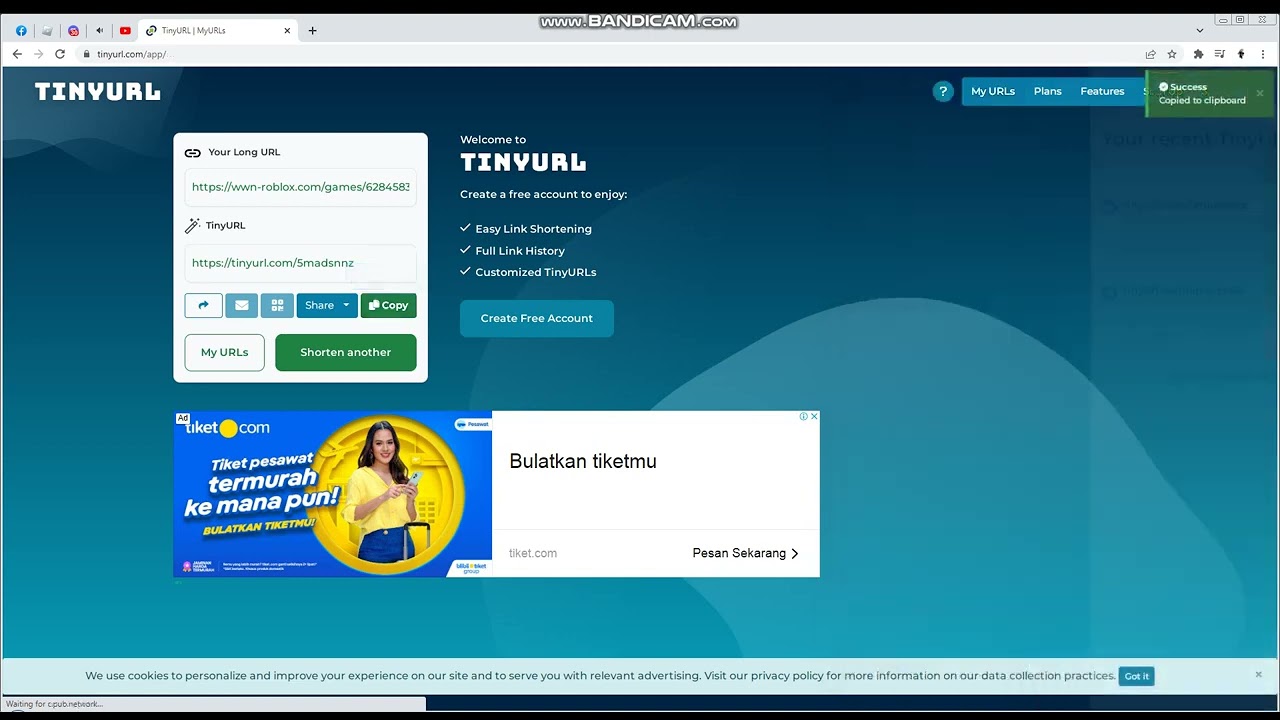
Task: Copy the TinyURL to clipboard
Action: [388, 305]
